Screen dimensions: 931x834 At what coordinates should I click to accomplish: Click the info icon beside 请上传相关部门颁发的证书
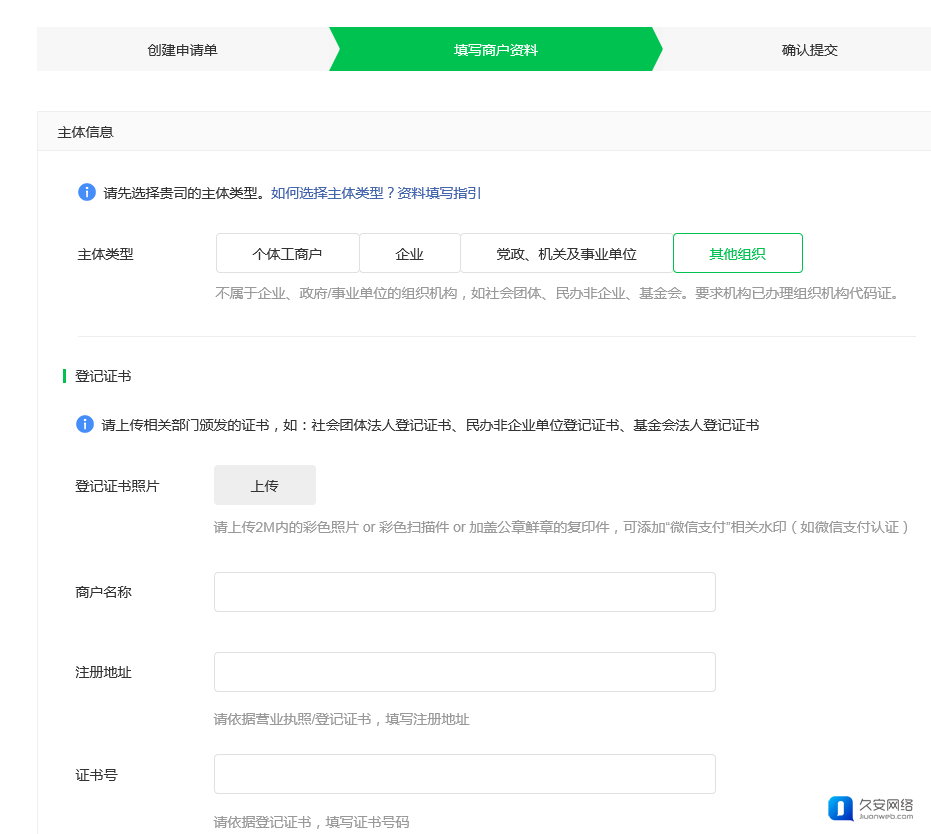pos(85,425)
